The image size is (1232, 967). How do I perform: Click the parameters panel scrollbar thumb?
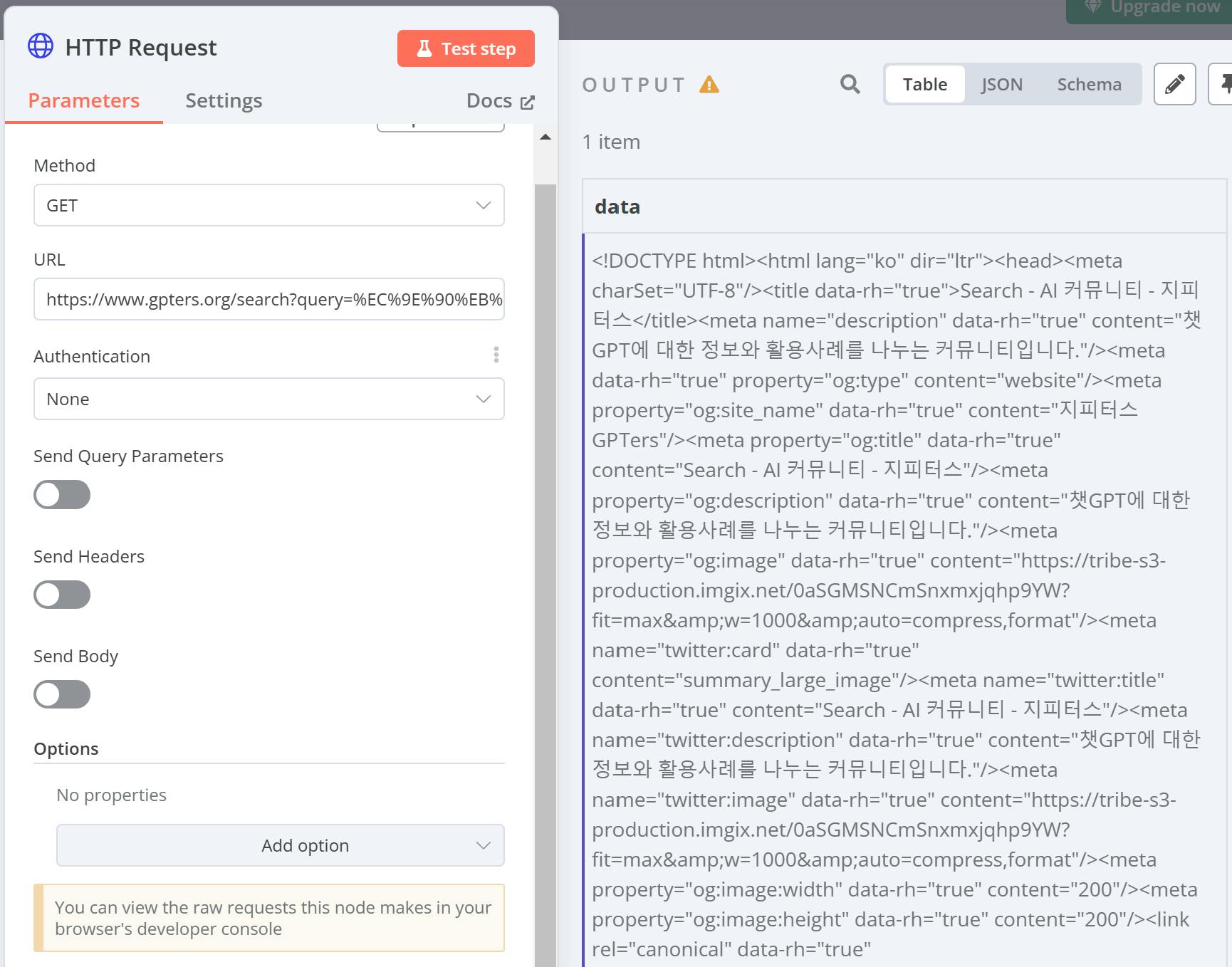(x=545, y=575)
